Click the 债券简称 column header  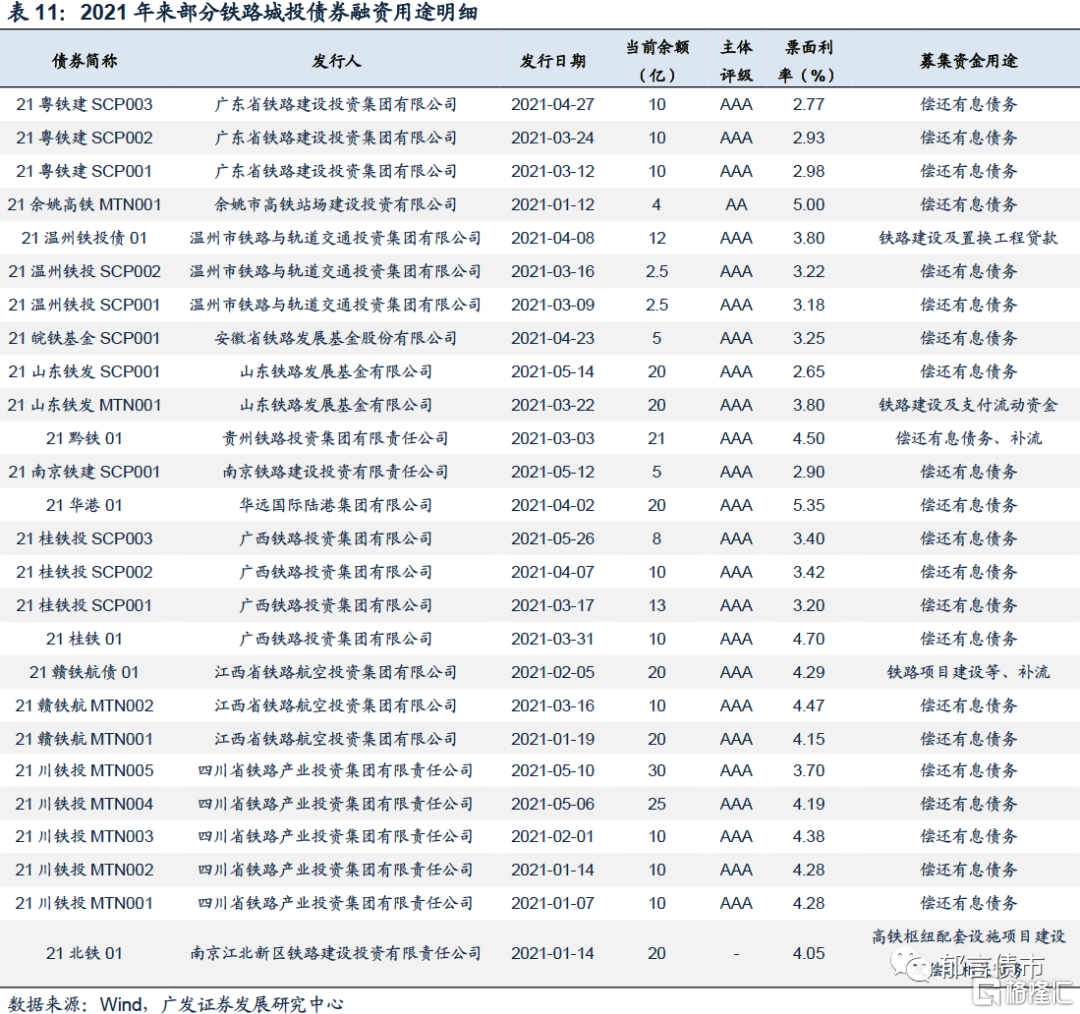(84, 61)
